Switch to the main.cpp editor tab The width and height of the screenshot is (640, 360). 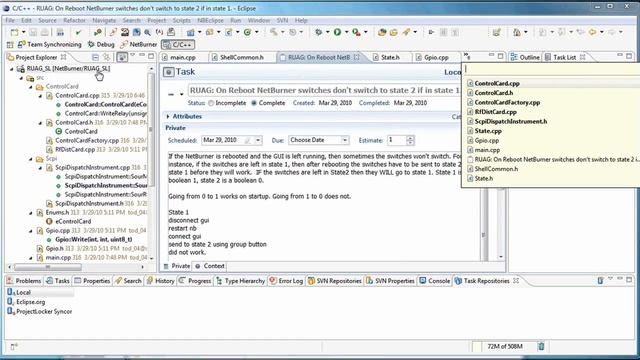tap(178, 58)
